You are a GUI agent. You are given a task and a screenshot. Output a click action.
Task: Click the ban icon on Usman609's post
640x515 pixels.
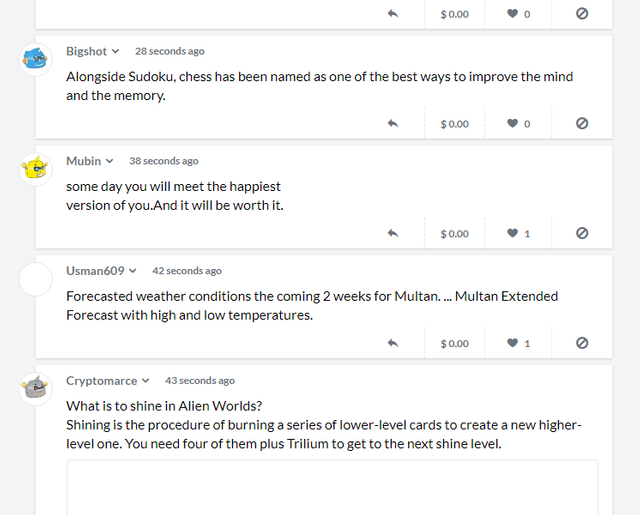pyautogui.click(x=582, y=343)
